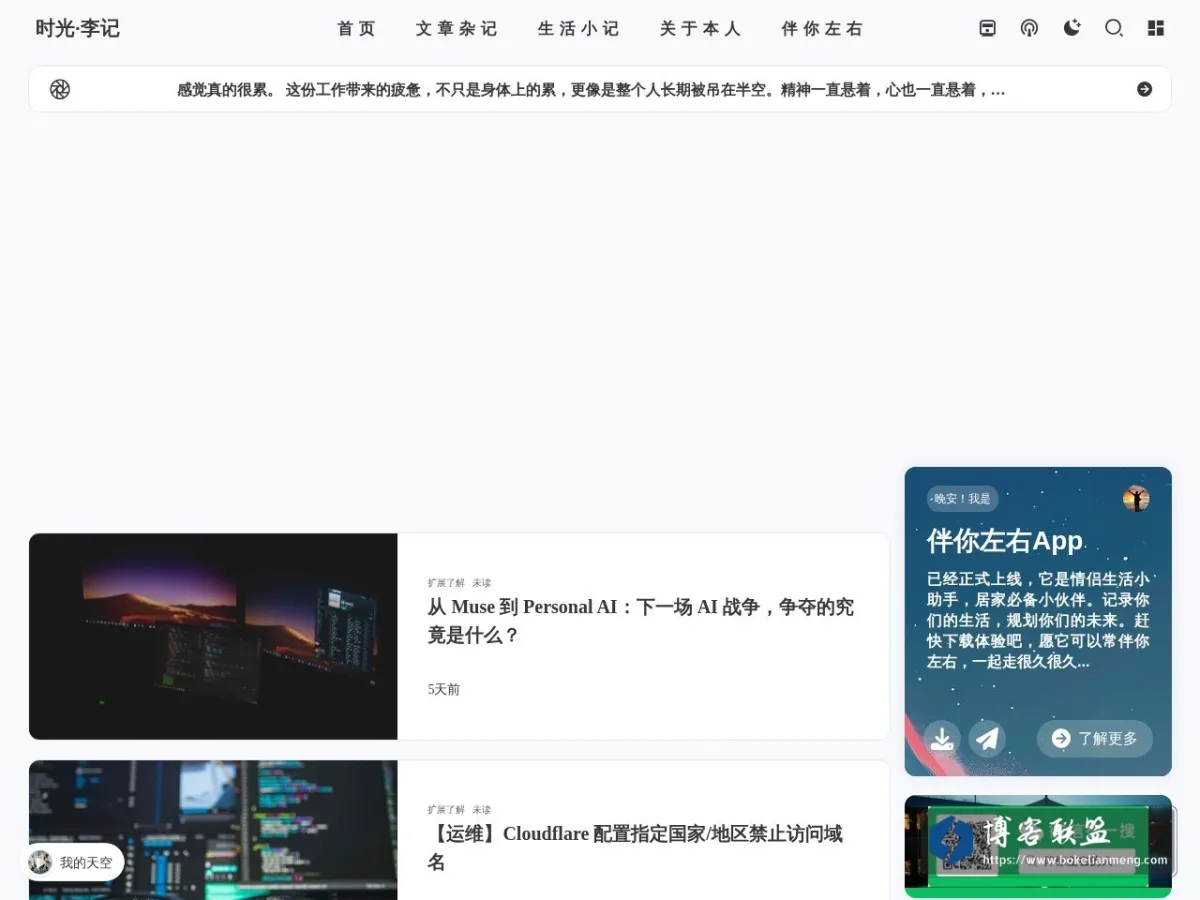Viewport: 1200px width, 900px height.
Task: Click the Muse article cover thumbnail
Action: 213,636
